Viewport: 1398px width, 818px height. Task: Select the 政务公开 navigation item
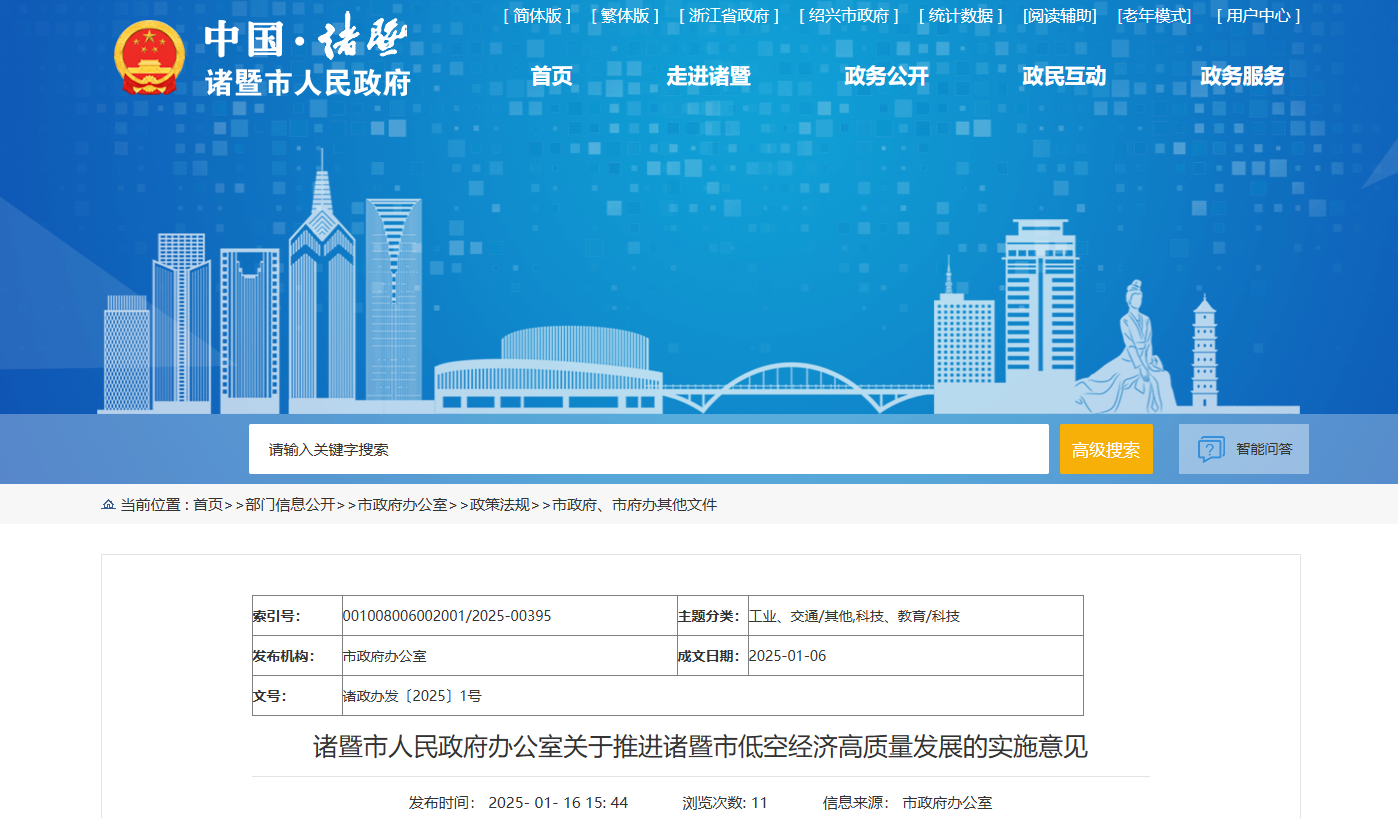[886, 76]
